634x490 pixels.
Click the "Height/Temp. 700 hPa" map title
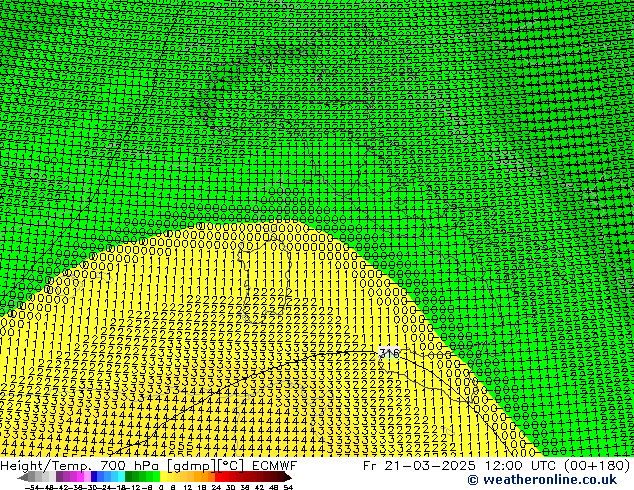tap(80, 466)
